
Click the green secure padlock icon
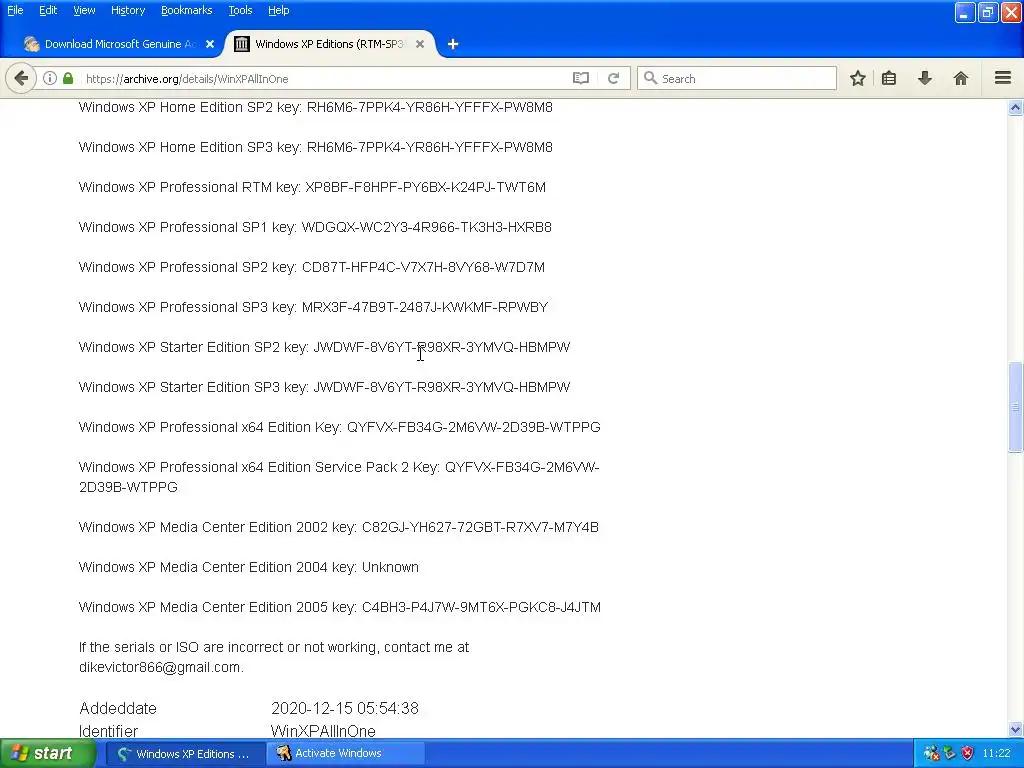68,78
